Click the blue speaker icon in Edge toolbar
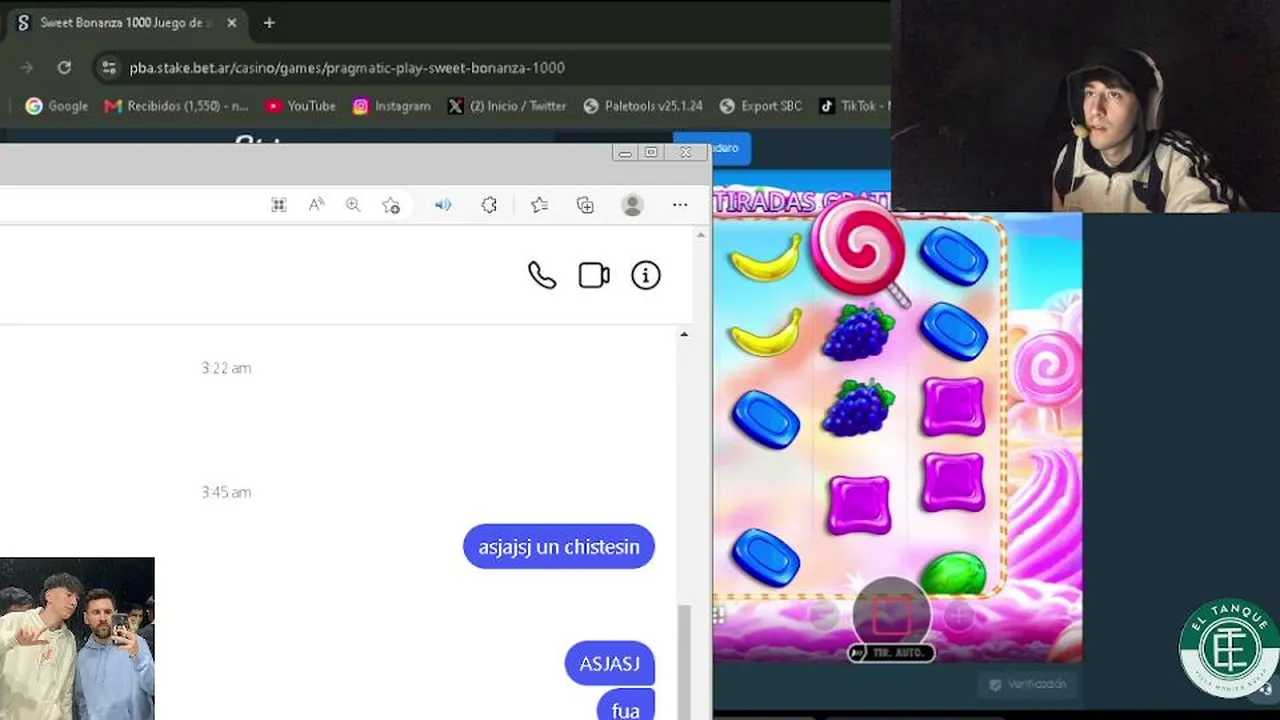This screenshot has height=720, width=1280. 443,205
